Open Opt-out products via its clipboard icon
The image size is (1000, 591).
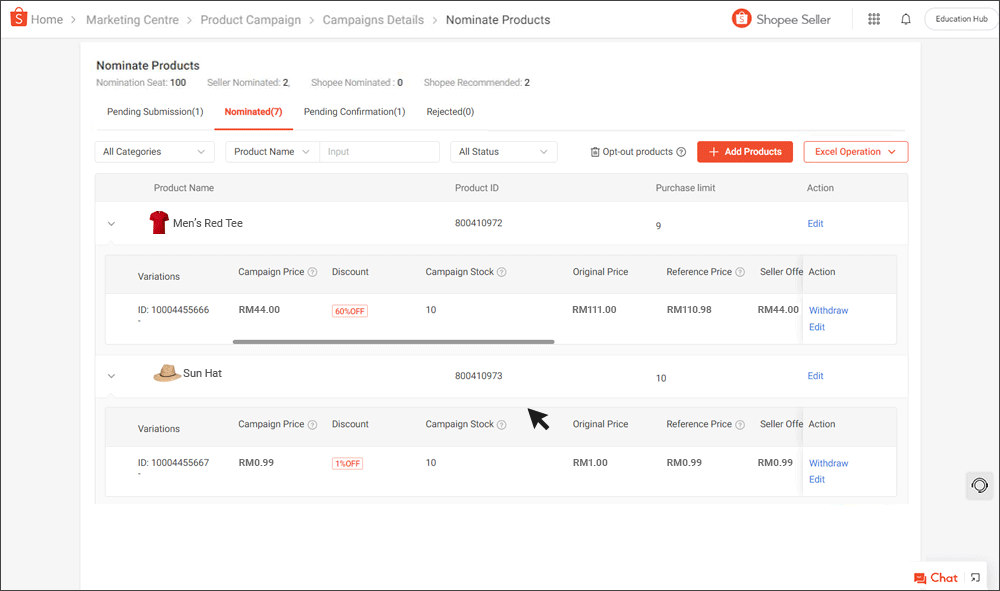[595, 151]
